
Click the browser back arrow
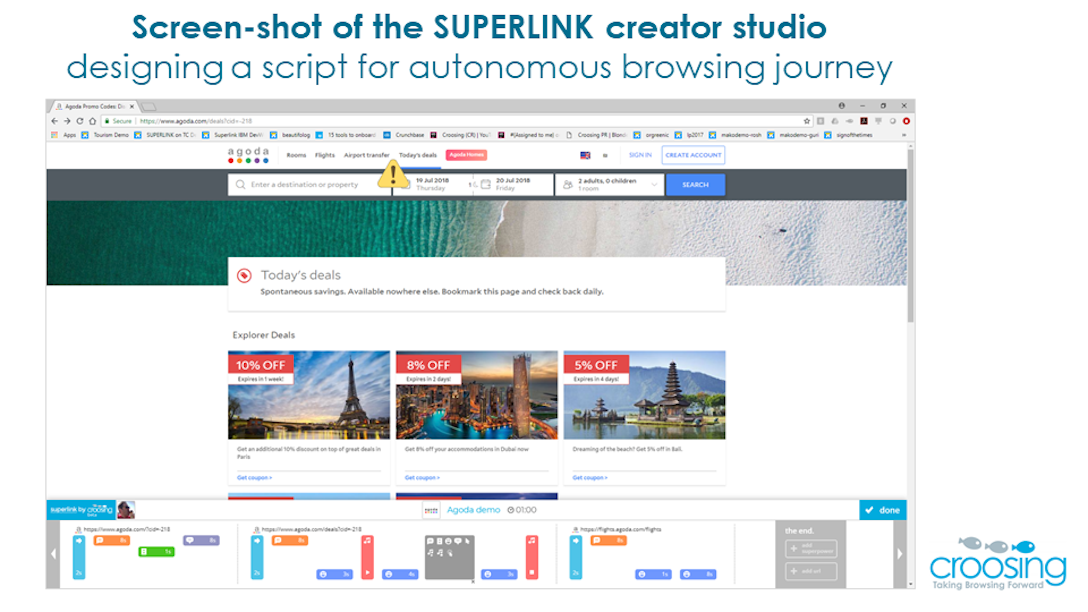55,121
